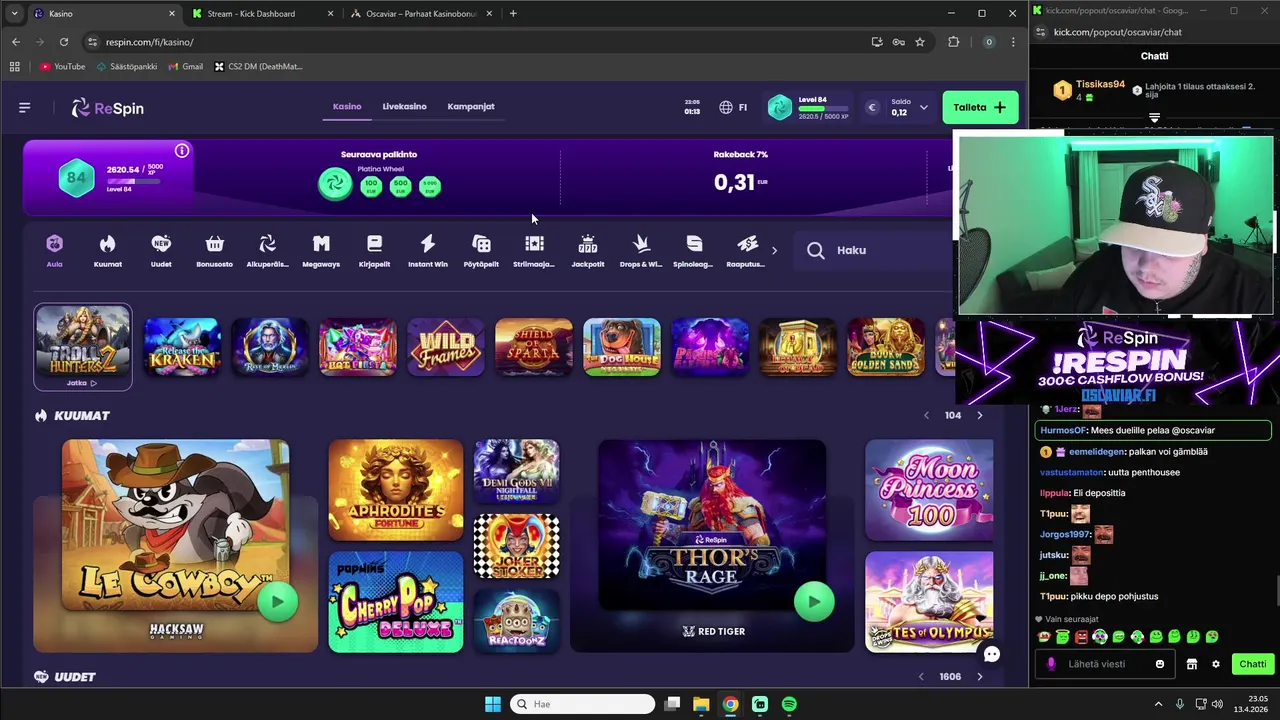Viewport: 1280px width, 720px height.
Task: Select the Drops & Wins category
Action: point(641,251)
